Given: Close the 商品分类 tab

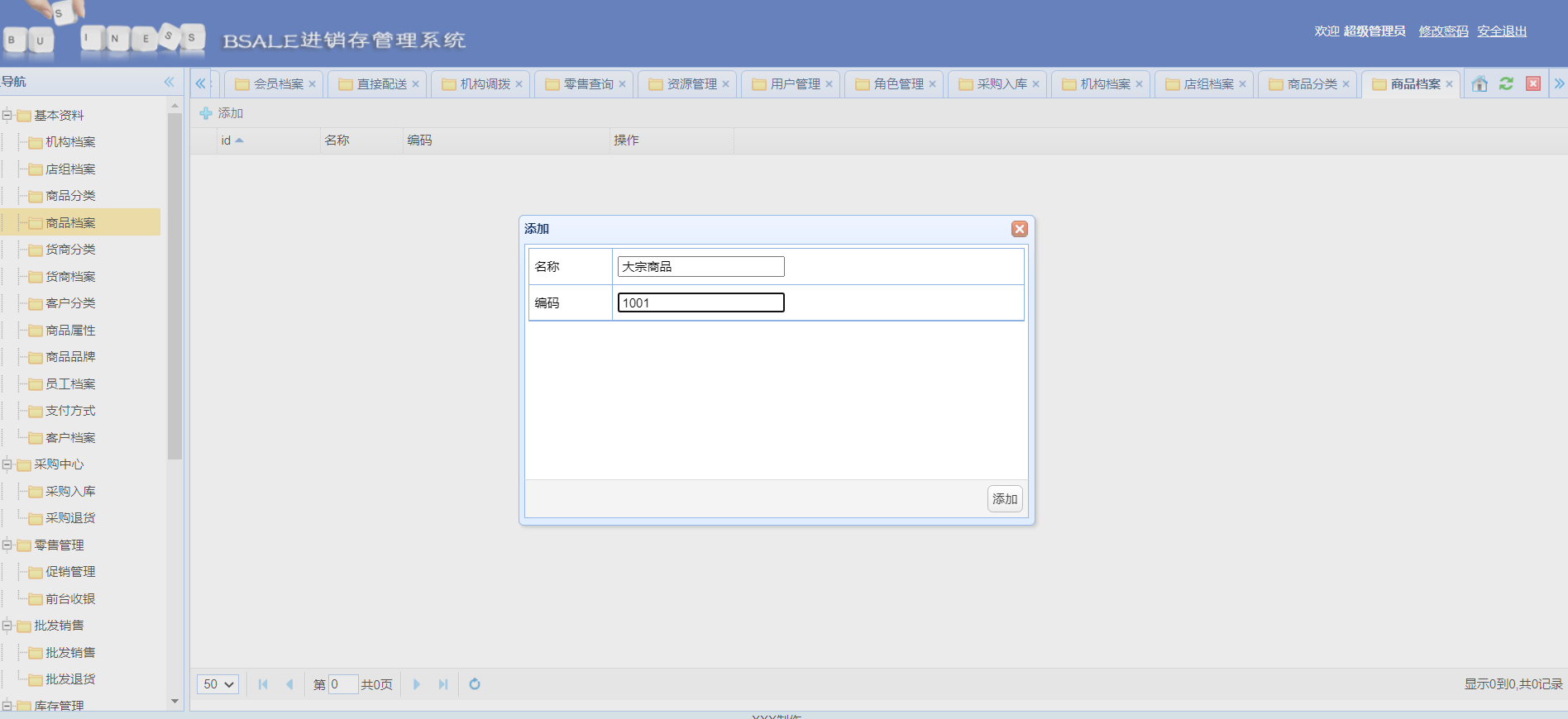Looking at the screenshot, I should pos(1346,84).
